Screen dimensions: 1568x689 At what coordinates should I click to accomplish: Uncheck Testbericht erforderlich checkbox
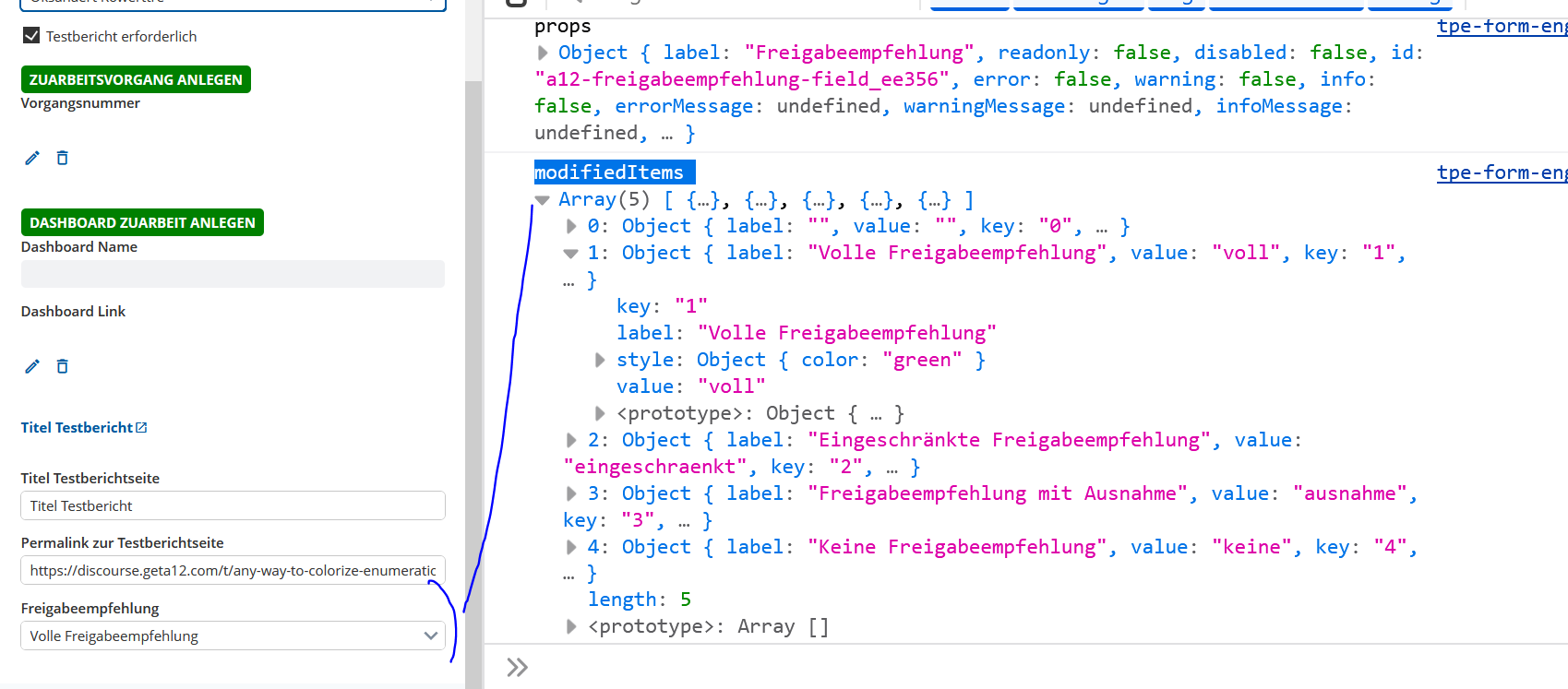point(31,36)
